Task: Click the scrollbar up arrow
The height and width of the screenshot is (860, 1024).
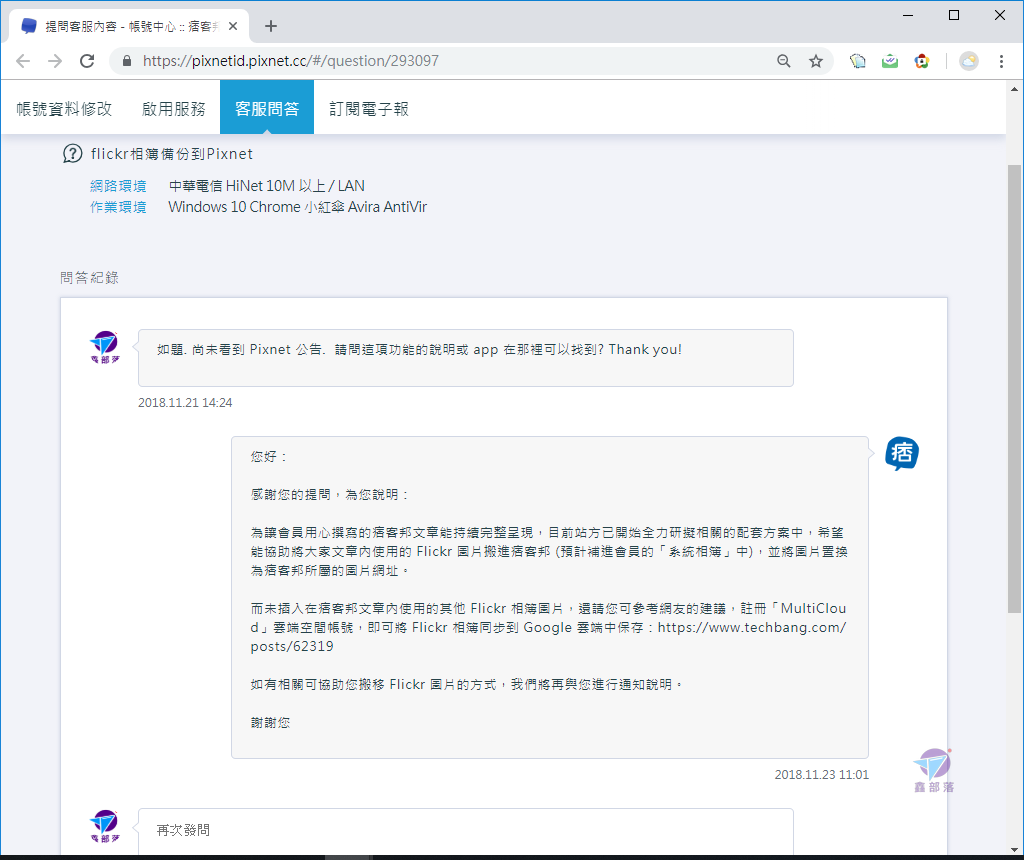Action: [x=1014, y=89]
